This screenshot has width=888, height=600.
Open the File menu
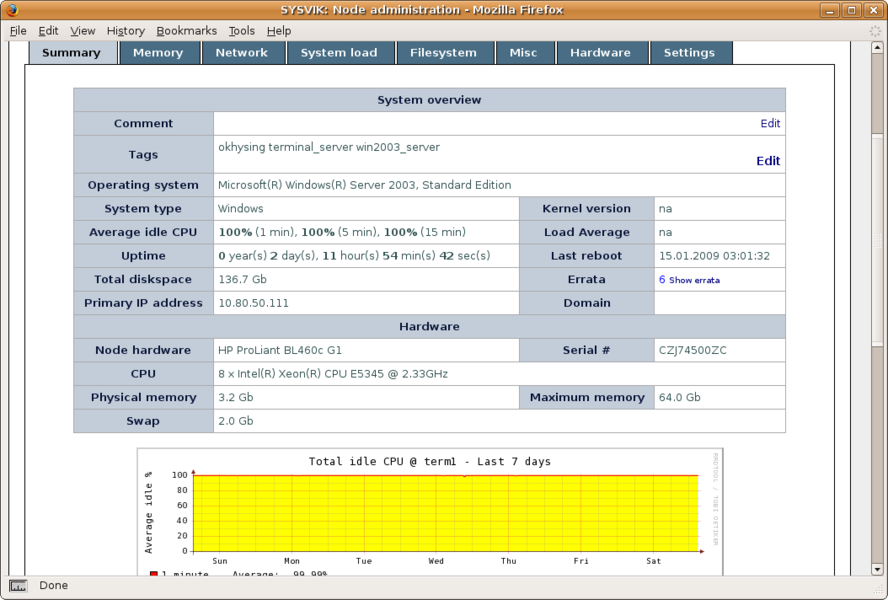point(18,31)
